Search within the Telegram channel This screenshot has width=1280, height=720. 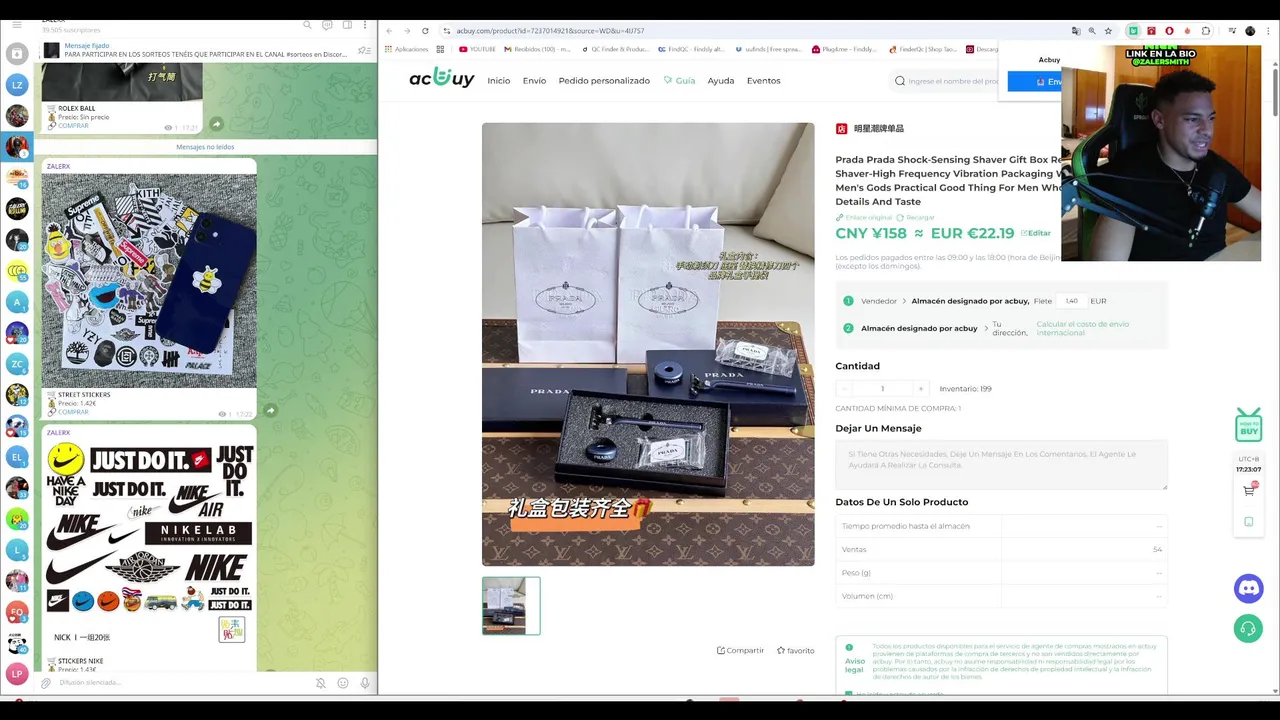pyautogui.click(x=307, y=25)
